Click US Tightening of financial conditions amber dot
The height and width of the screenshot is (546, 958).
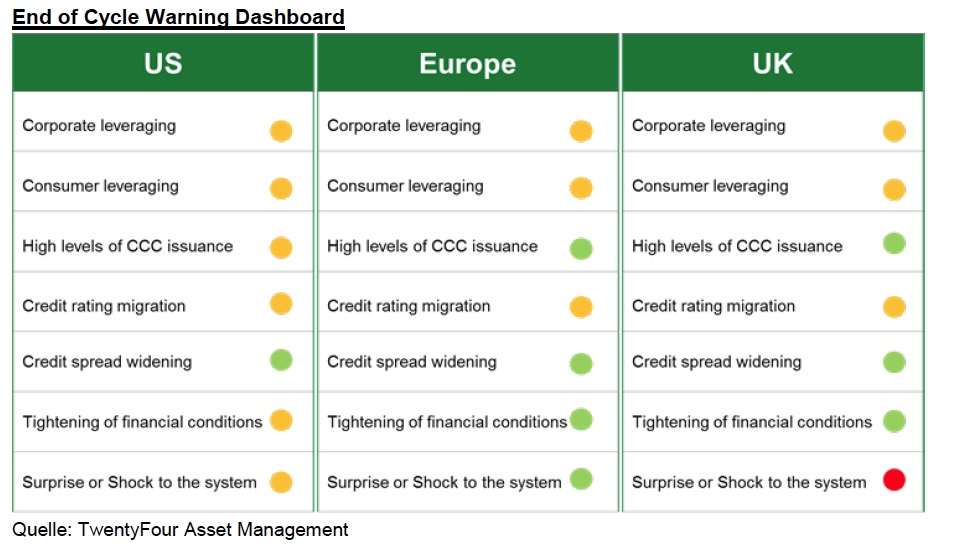coord(281,420)
